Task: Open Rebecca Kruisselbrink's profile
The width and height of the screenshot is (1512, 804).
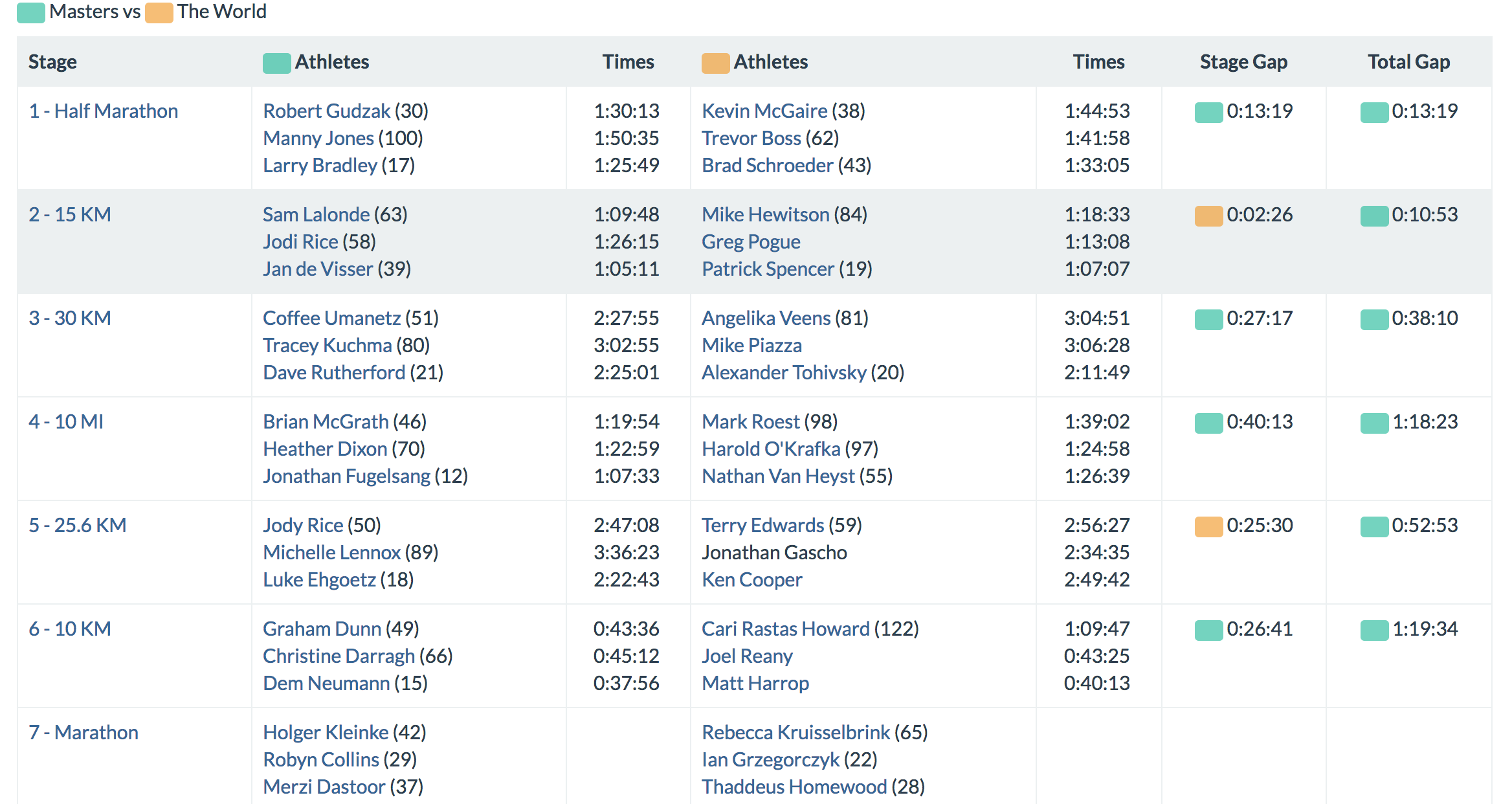Action: [795, 732]
